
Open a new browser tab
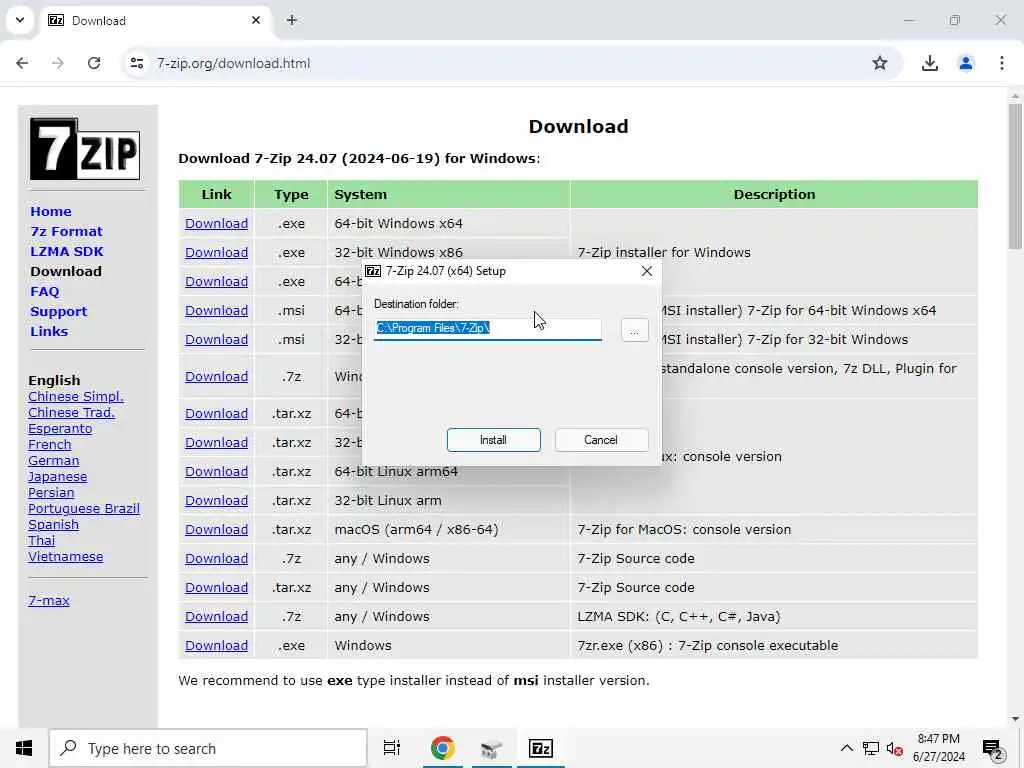click(292, 20)
